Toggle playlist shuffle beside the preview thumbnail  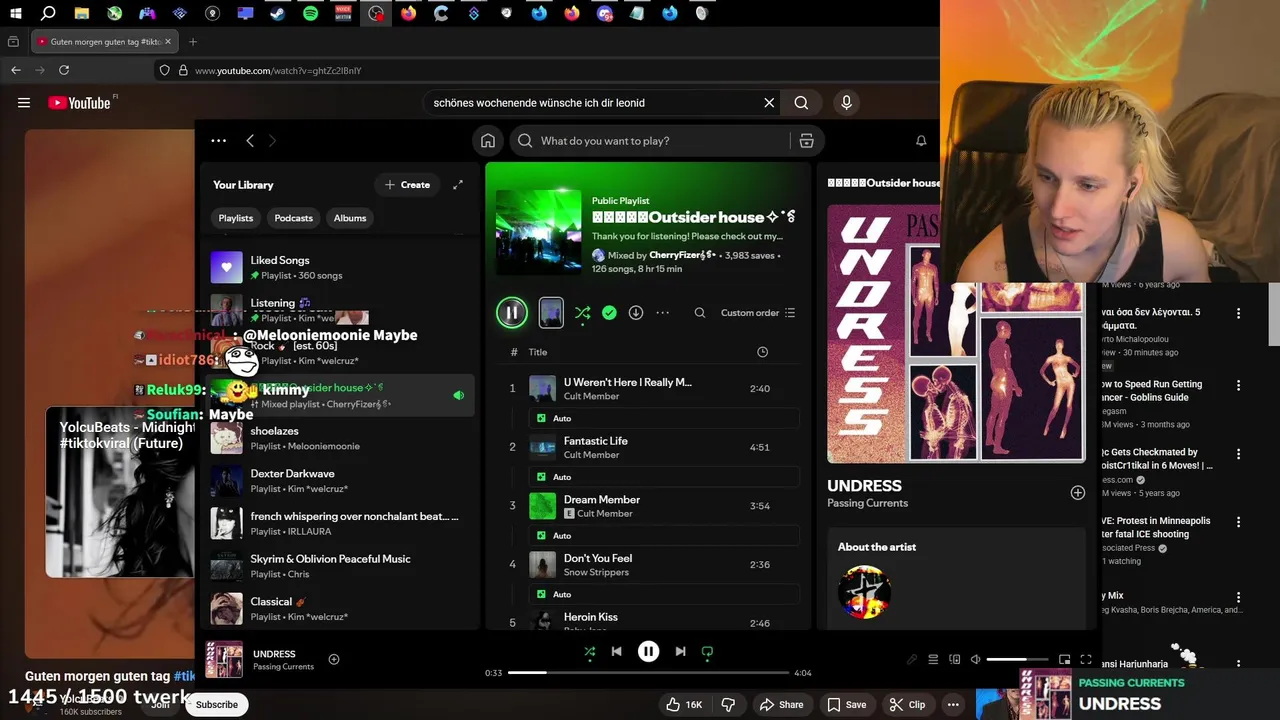point(582,313)
